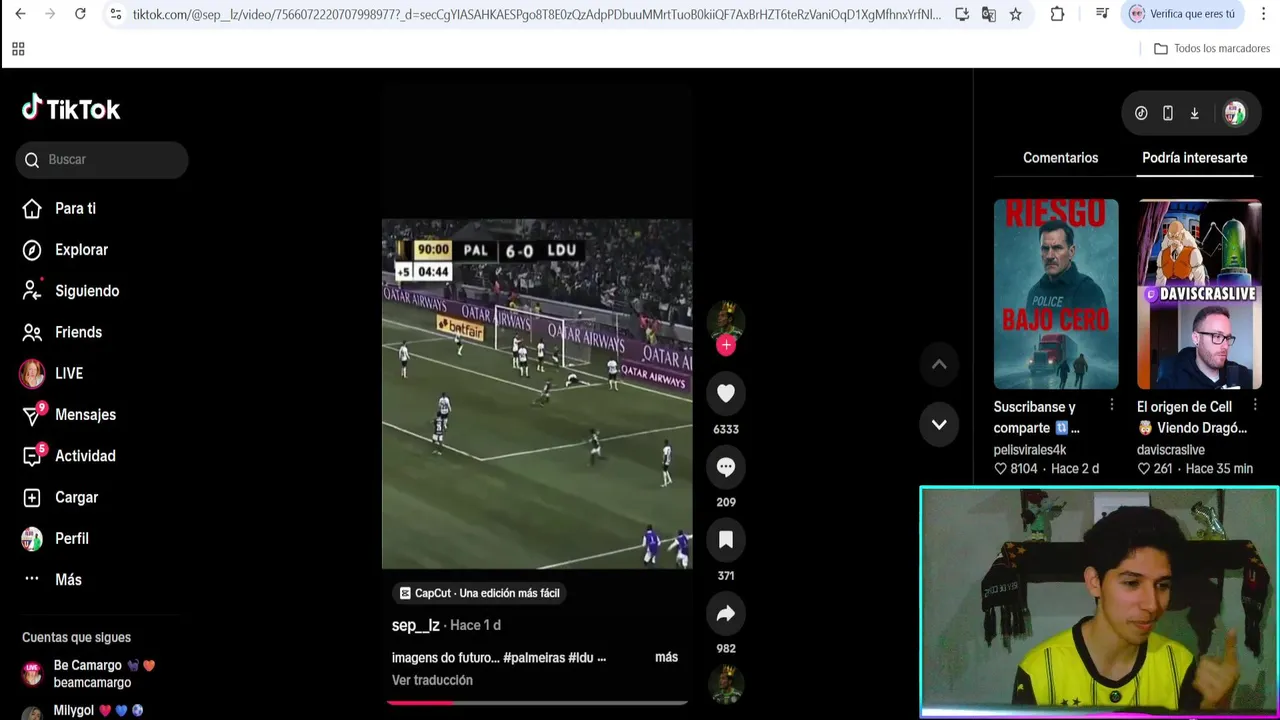This screenshot has height=720, width=1280.
Task: Click the translate page icon
Action: pos(988,14)
